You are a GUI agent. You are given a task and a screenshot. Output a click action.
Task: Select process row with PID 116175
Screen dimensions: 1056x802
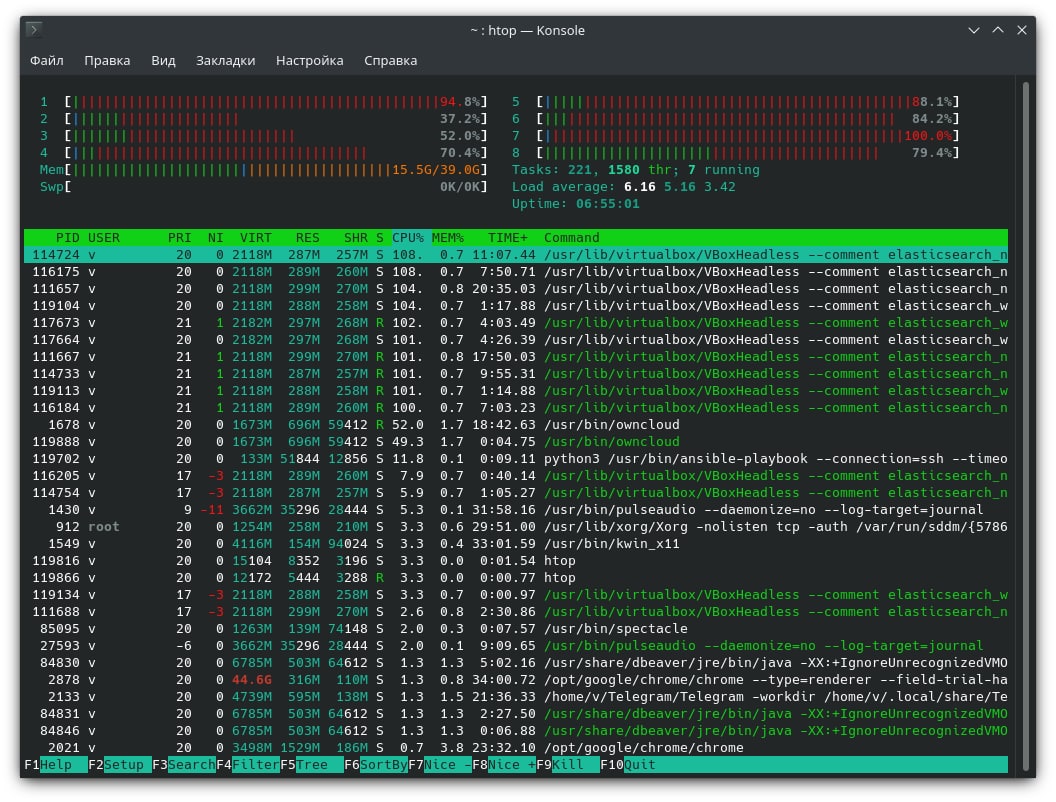(516, 272)
